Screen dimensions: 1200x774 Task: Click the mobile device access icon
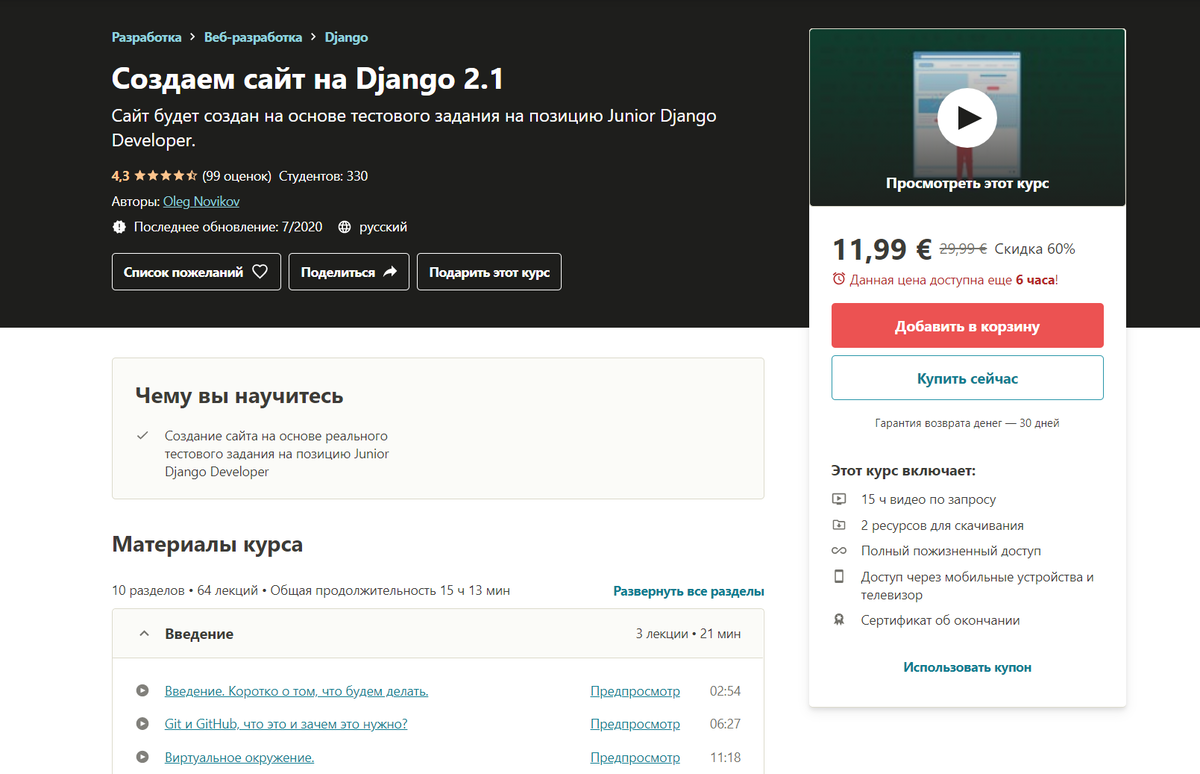coord(839,577)
